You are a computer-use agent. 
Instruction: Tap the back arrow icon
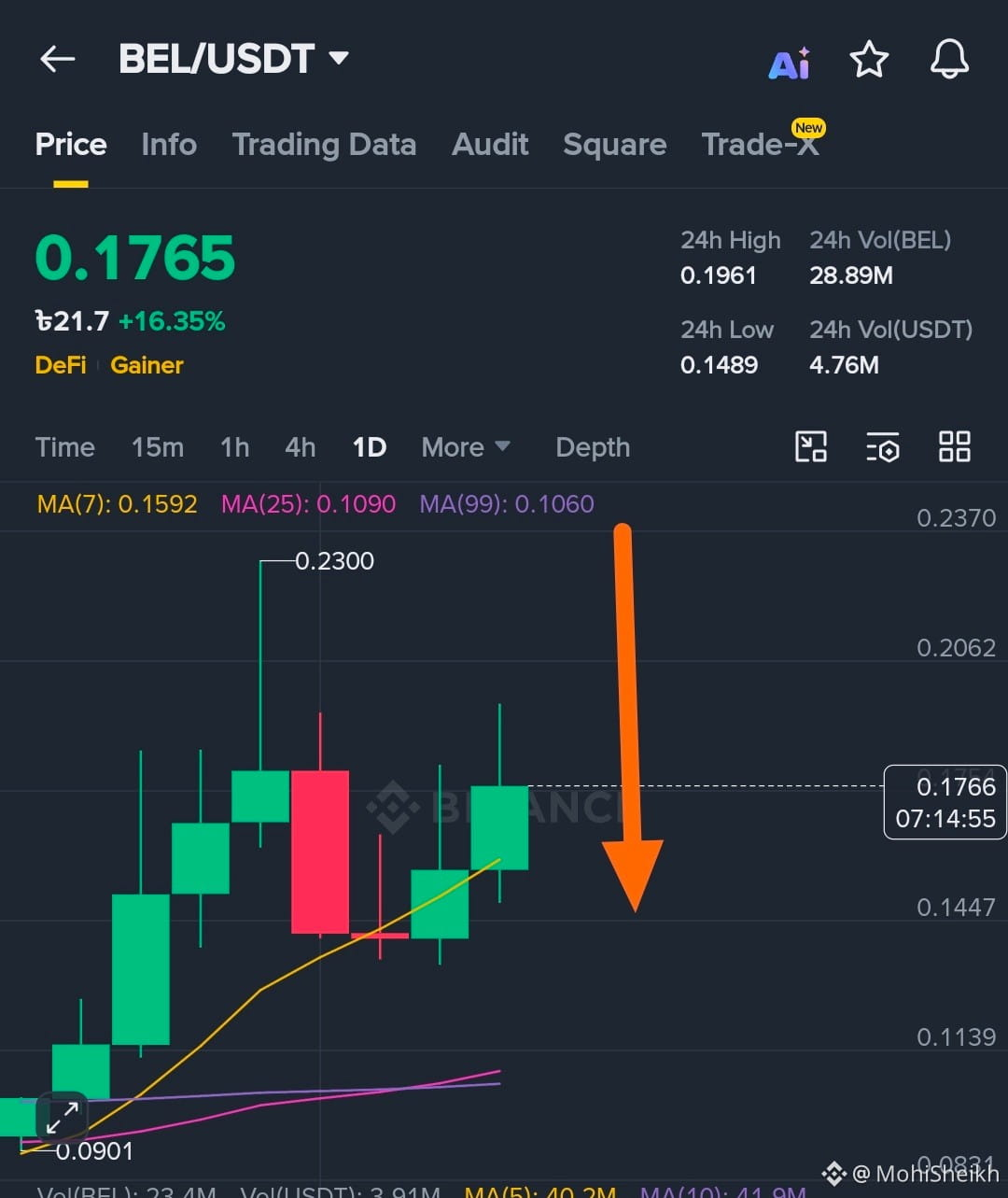(x=57, y=59)
